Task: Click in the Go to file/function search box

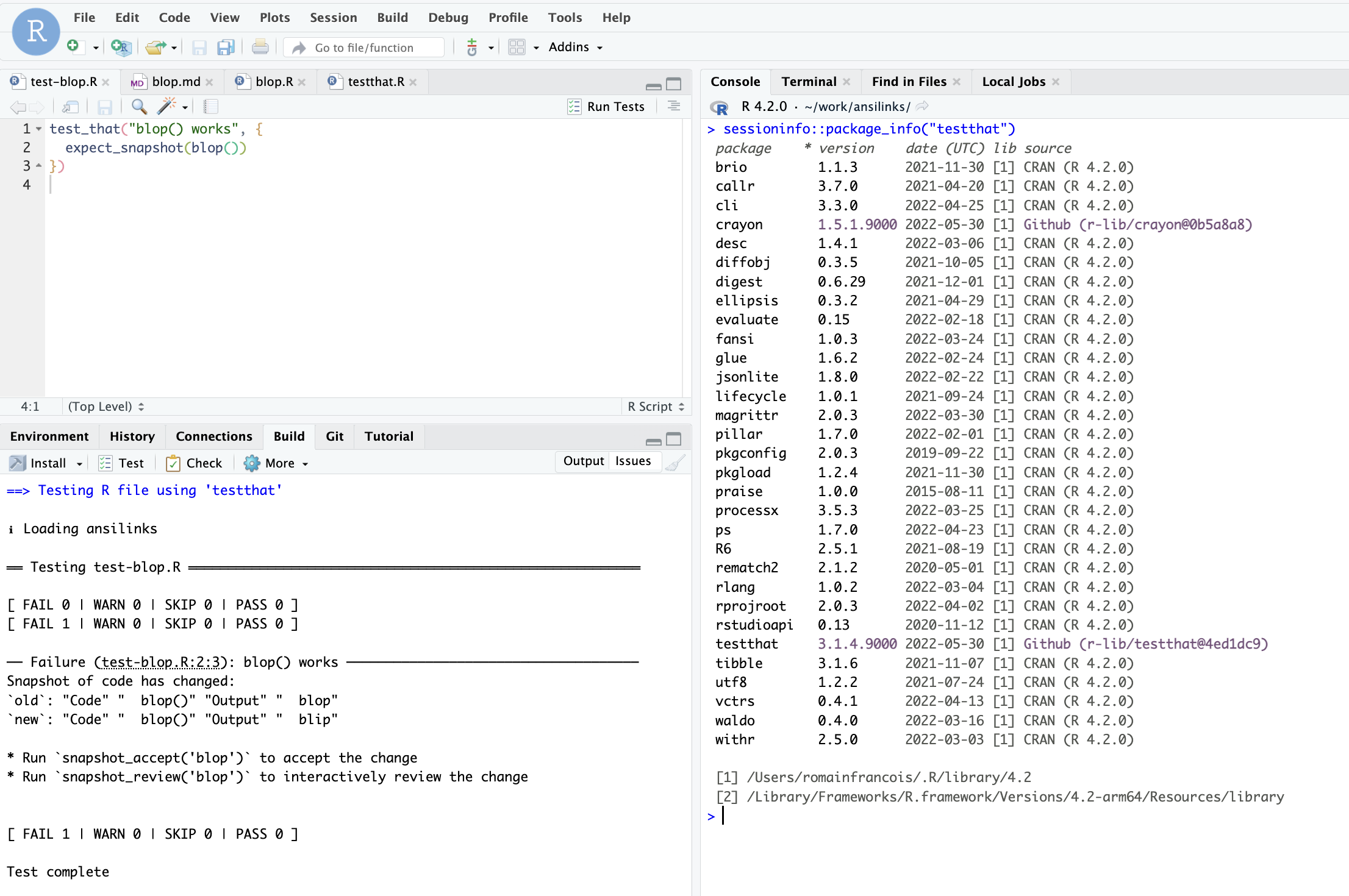Action: 363,47
